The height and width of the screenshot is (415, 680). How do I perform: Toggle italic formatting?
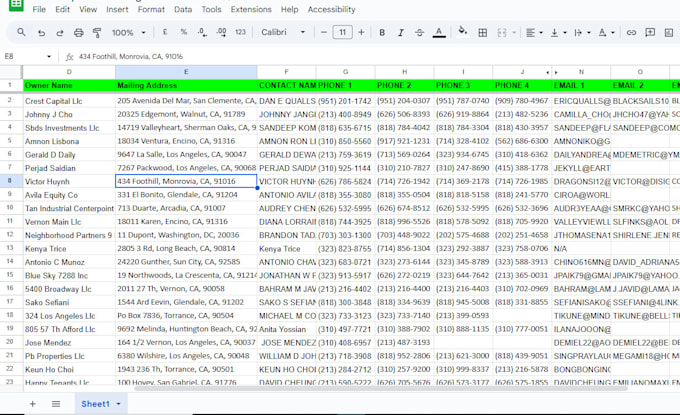(x=401, y=33)
